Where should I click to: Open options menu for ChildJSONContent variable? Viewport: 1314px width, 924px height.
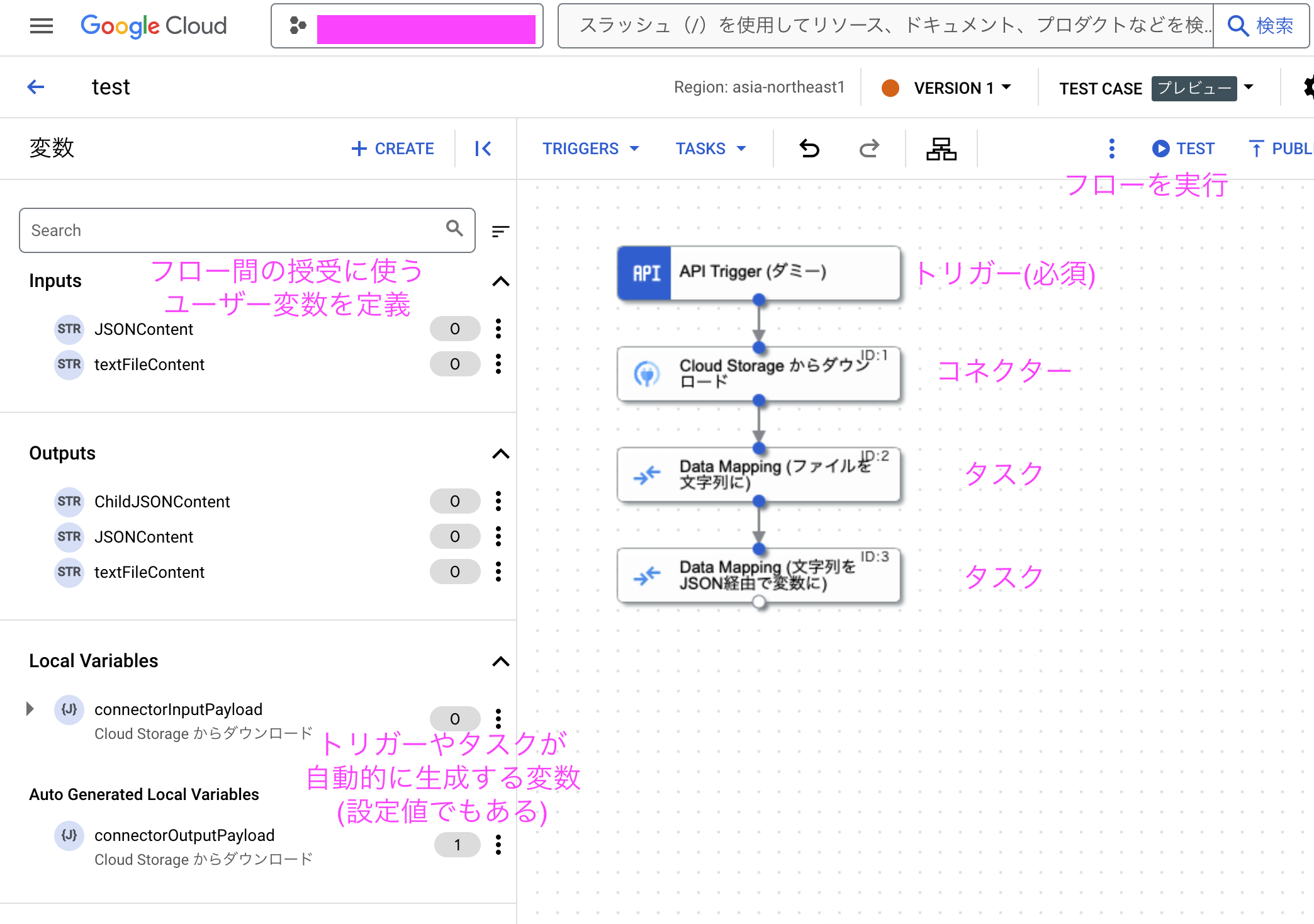pos(498,501)
